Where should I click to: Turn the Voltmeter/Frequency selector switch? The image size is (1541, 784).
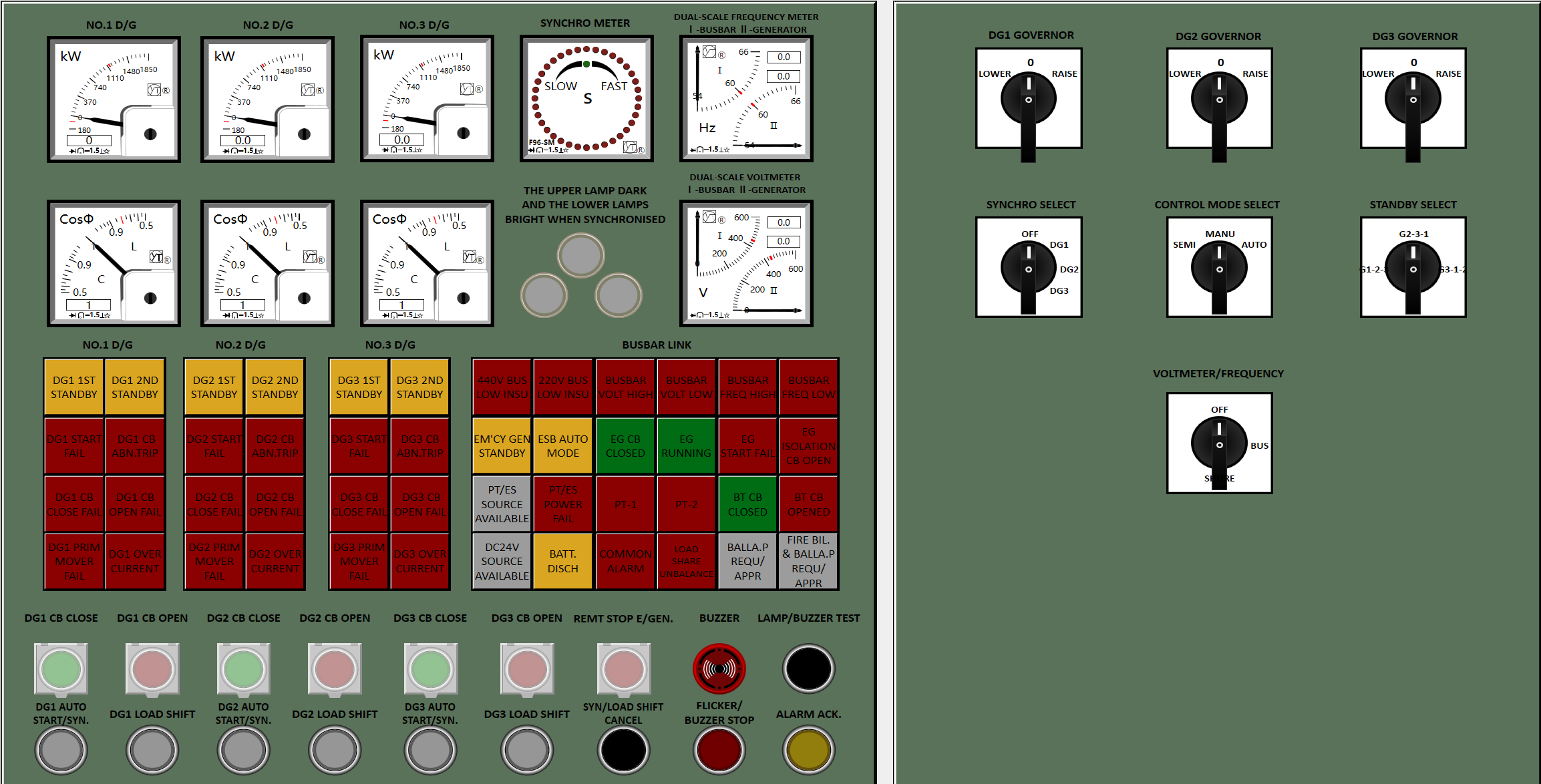pos(1218,443)
